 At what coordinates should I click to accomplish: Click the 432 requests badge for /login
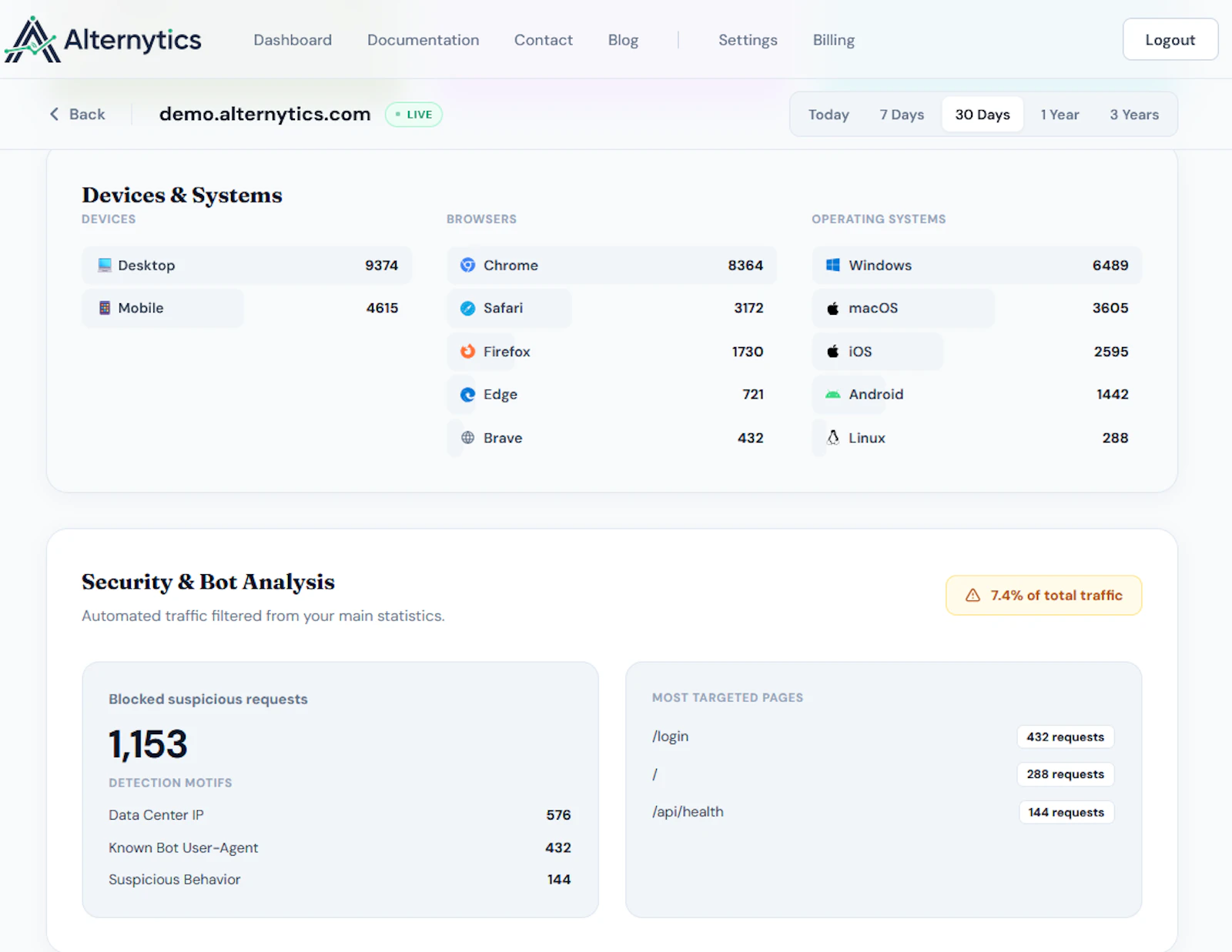(x=1065, y=737)
